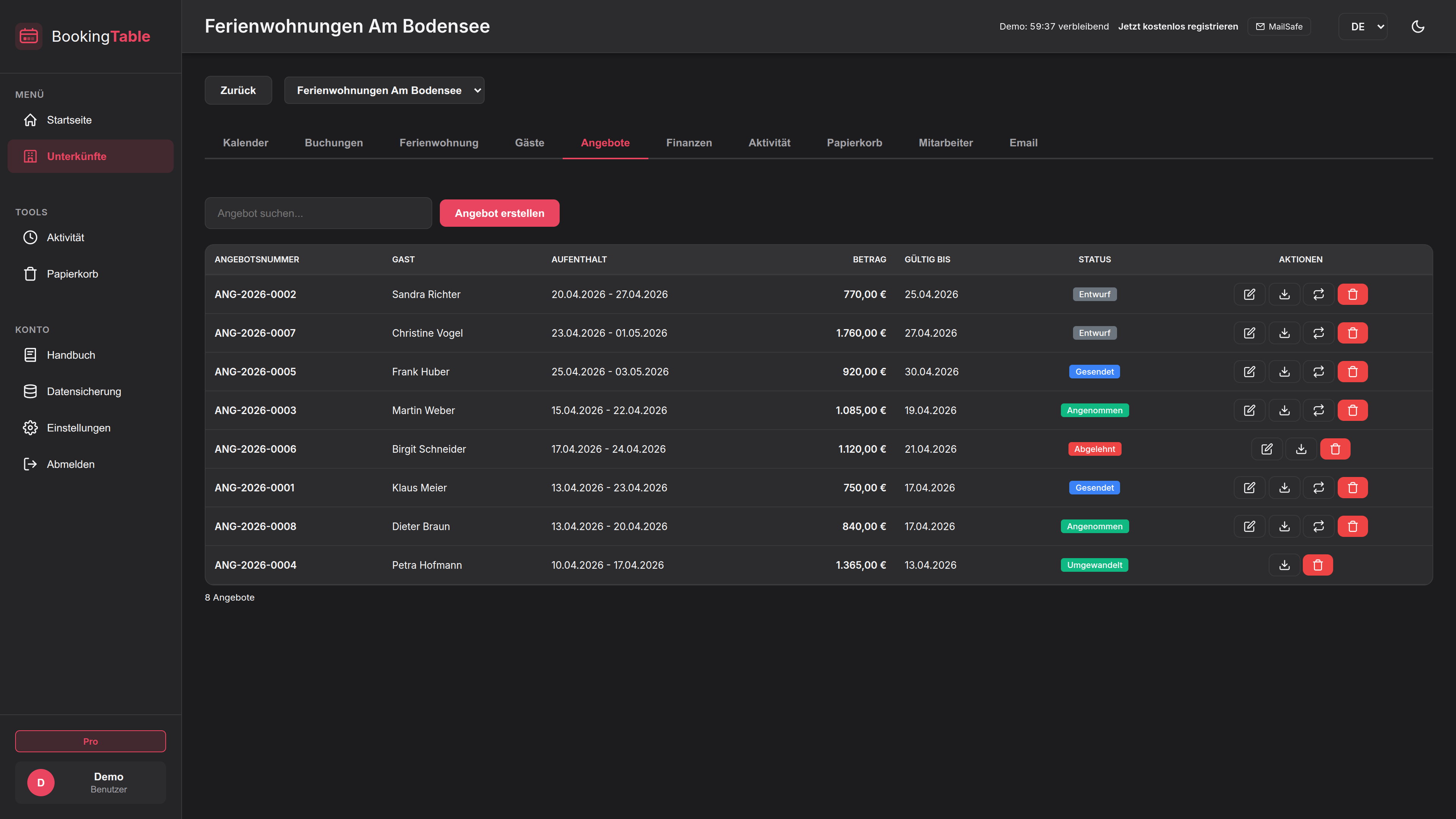Click the Pro plan button
Image resolution: width=1456 pixels, height=819 pixels.
click(91, 741)
